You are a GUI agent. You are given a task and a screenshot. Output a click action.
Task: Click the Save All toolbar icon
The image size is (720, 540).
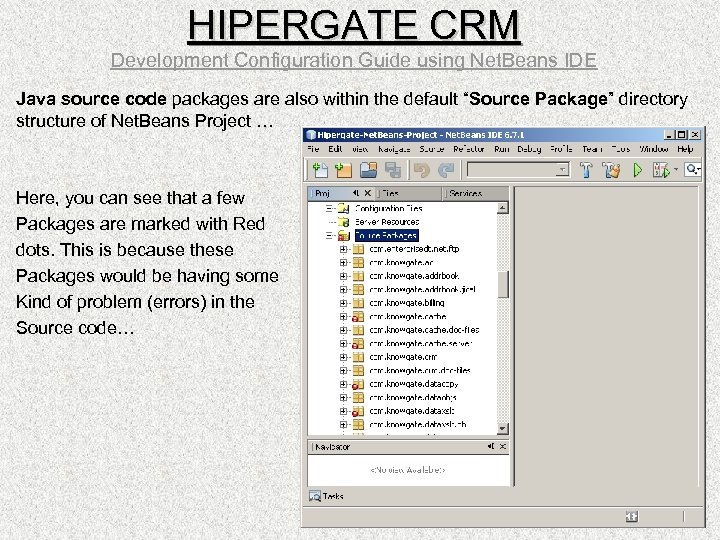click(393, 170)
